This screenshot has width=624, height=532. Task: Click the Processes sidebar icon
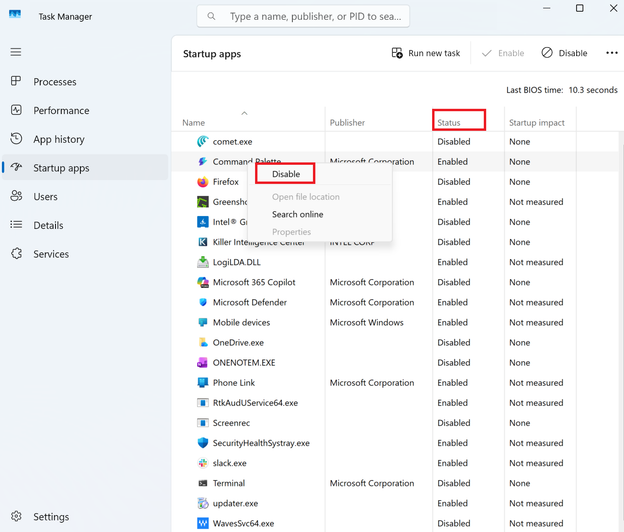coord(16,81)
